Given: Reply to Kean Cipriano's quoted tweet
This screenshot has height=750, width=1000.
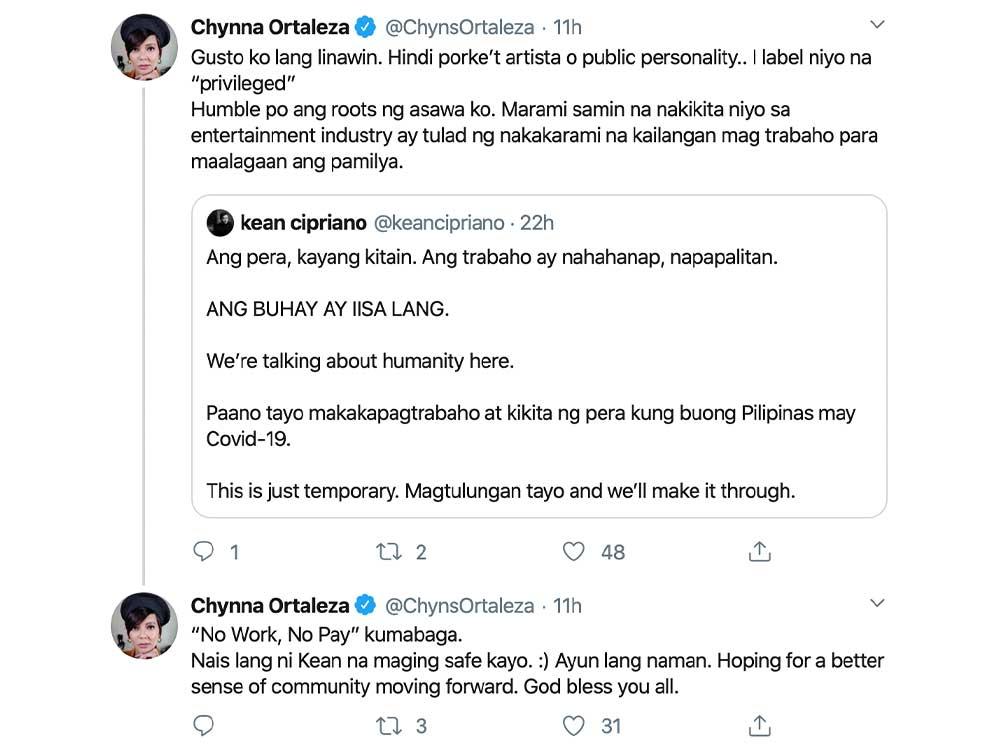Looking at the screenshot, I should click(x=203, y=551).
